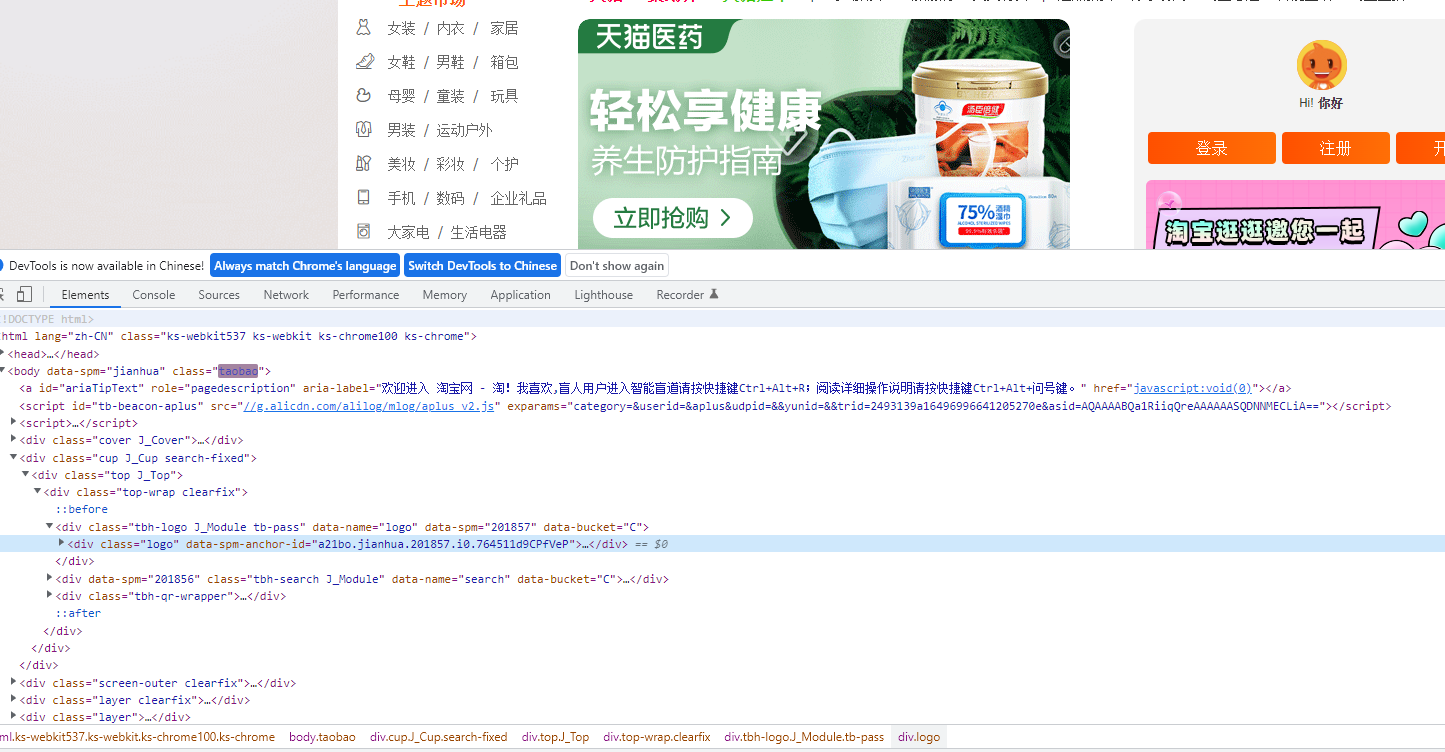Open the 女装 category link

pyautogui.click(x=402, y=28)
